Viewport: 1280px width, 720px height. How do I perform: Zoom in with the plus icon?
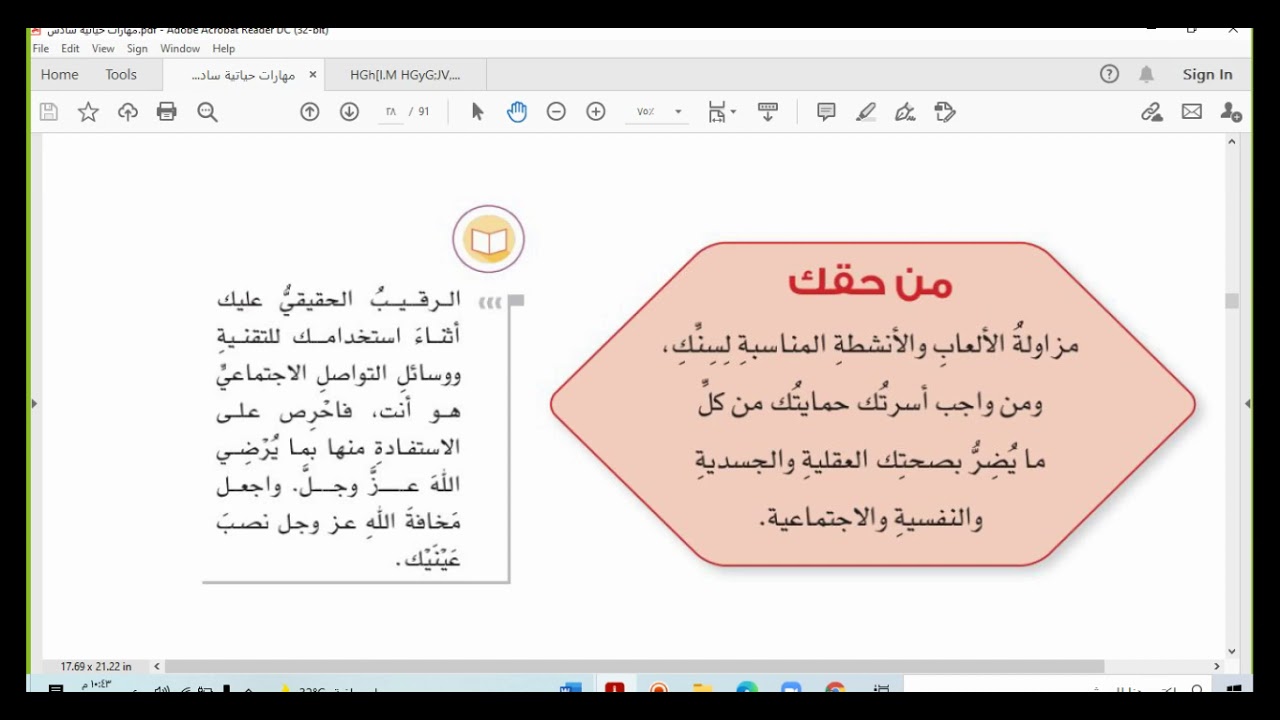coord(596,112)
